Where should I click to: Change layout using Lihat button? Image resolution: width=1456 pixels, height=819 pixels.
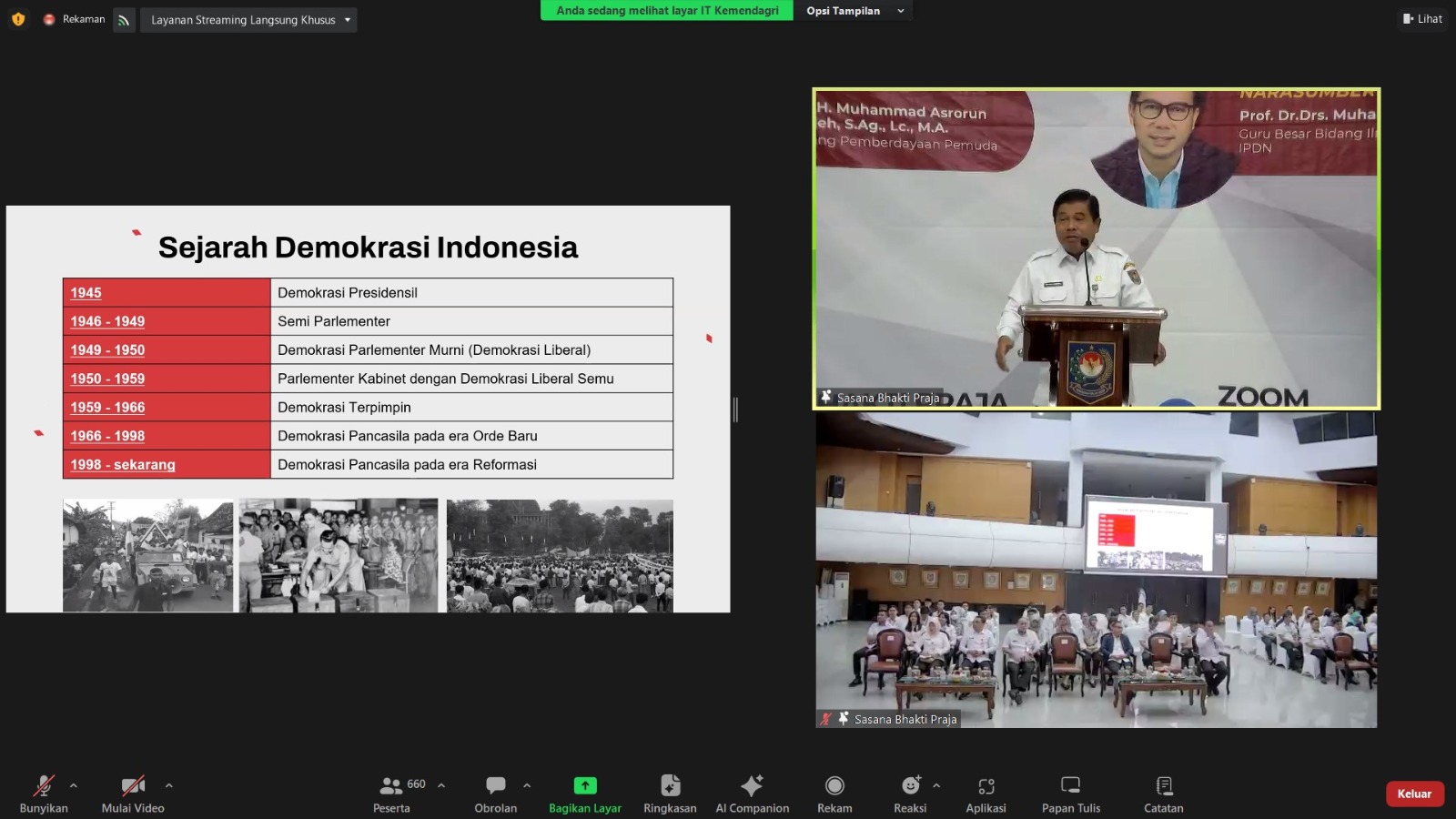coord(1423,19)
